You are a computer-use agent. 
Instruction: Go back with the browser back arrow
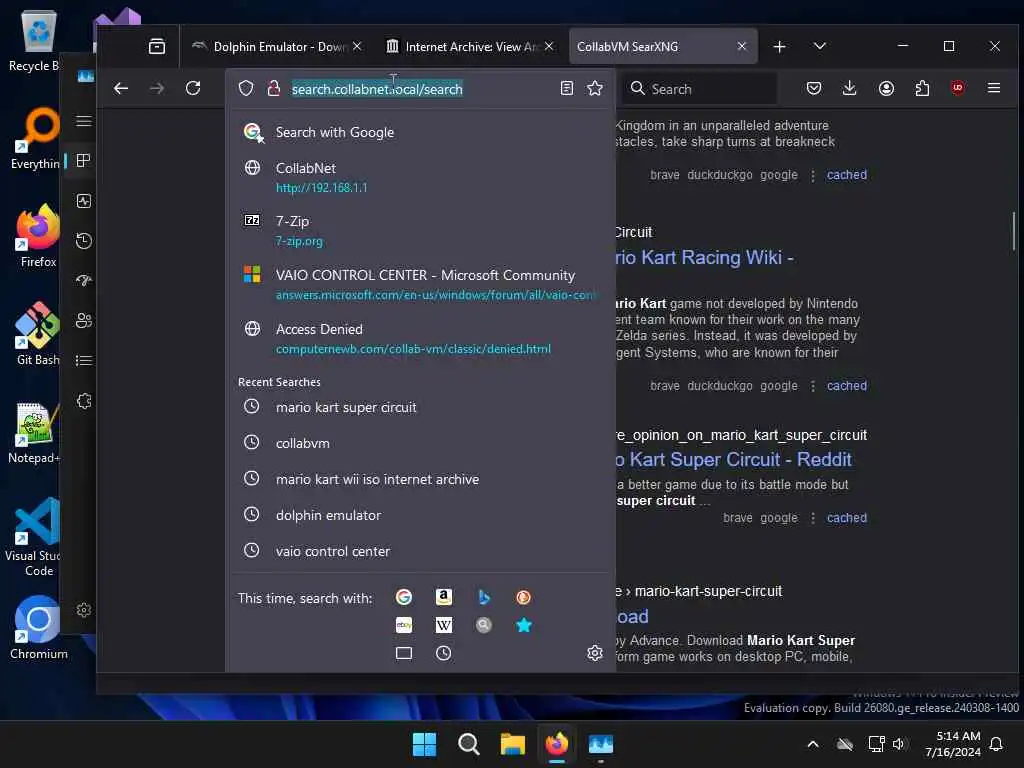(x=121, y=88)
